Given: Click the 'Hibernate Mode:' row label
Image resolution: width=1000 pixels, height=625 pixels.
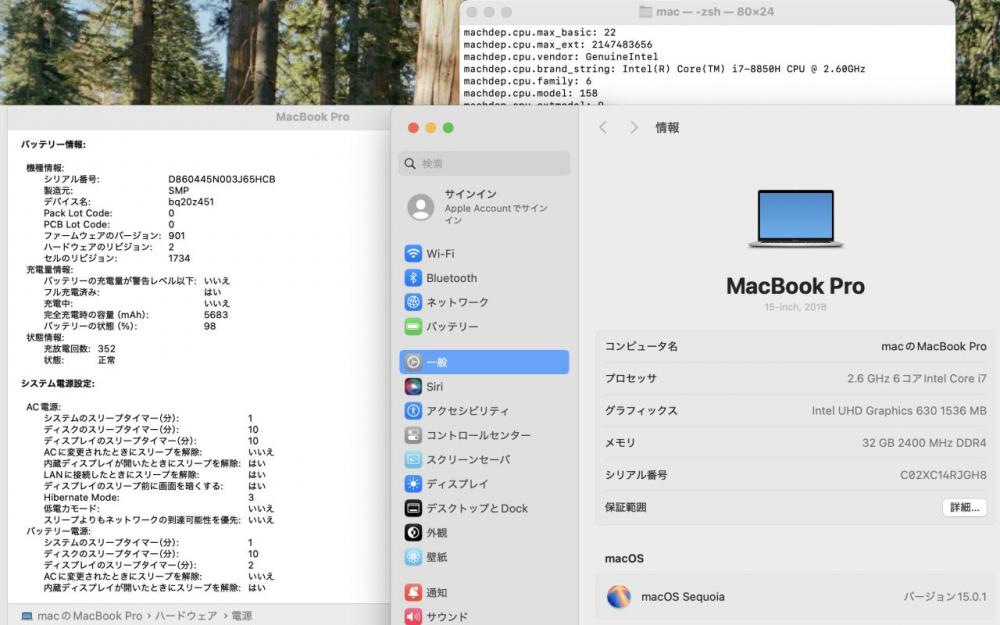Looking at the screenshot, I should (x=82, y=497).
